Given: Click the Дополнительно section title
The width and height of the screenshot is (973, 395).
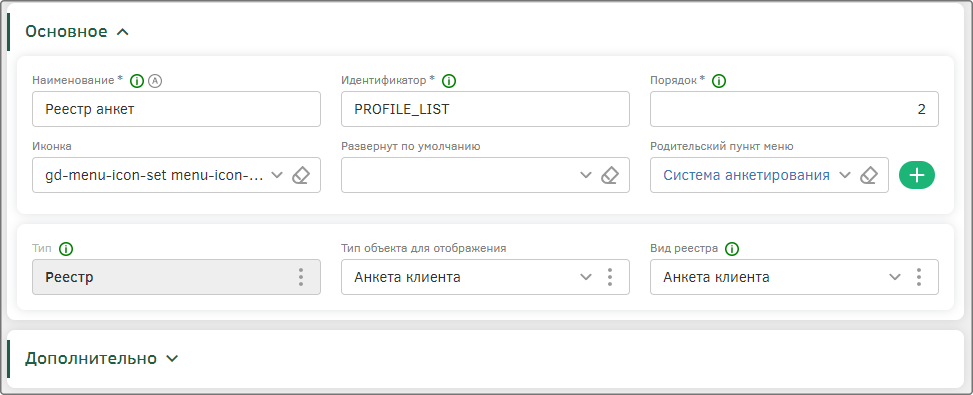Looking at the screenshot, I should pyautogui.click(x=91, y=358).
